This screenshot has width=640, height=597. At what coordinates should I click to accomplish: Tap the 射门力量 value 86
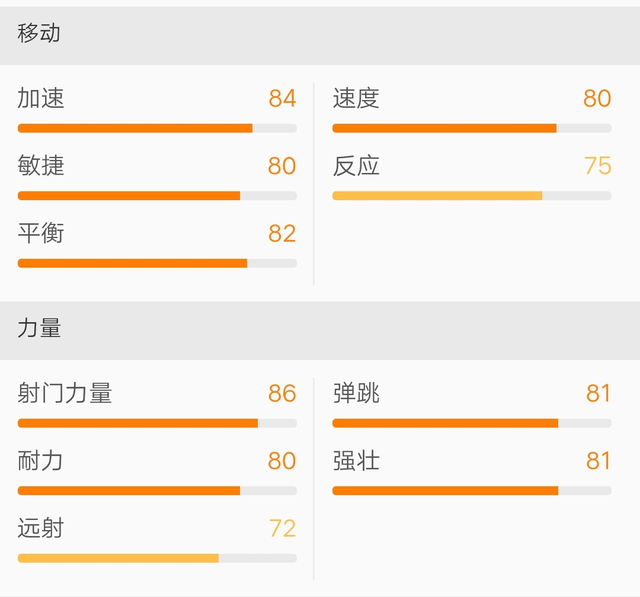(282, 393)
